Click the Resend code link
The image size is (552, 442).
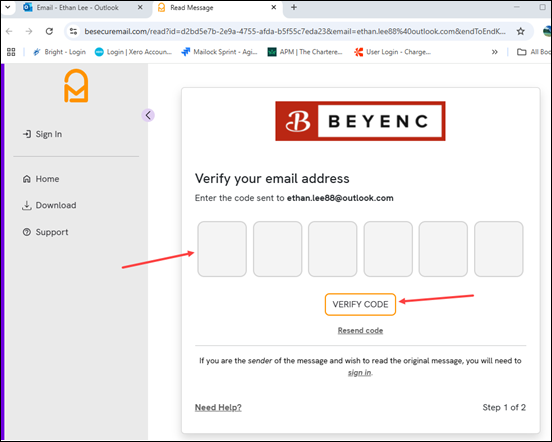pos(360,330)
